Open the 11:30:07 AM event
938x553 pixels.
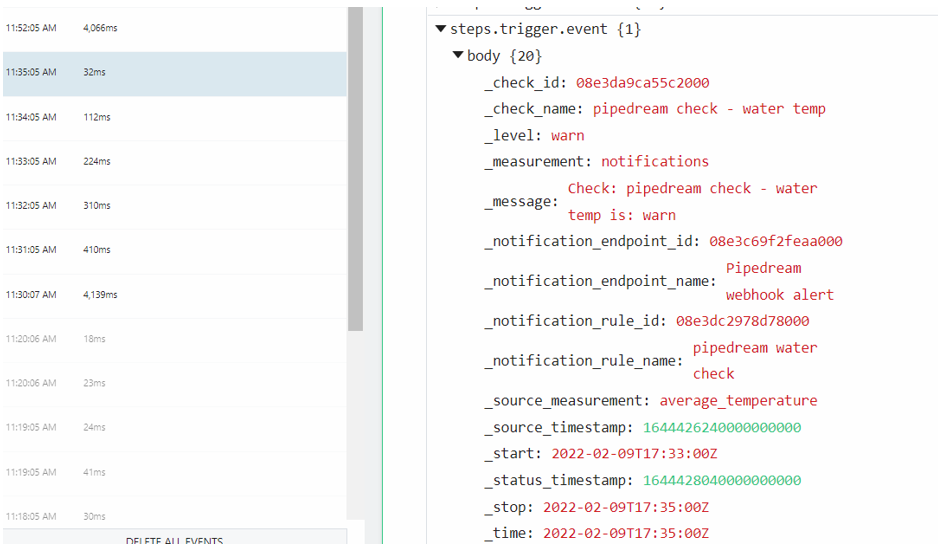point(175,296)
